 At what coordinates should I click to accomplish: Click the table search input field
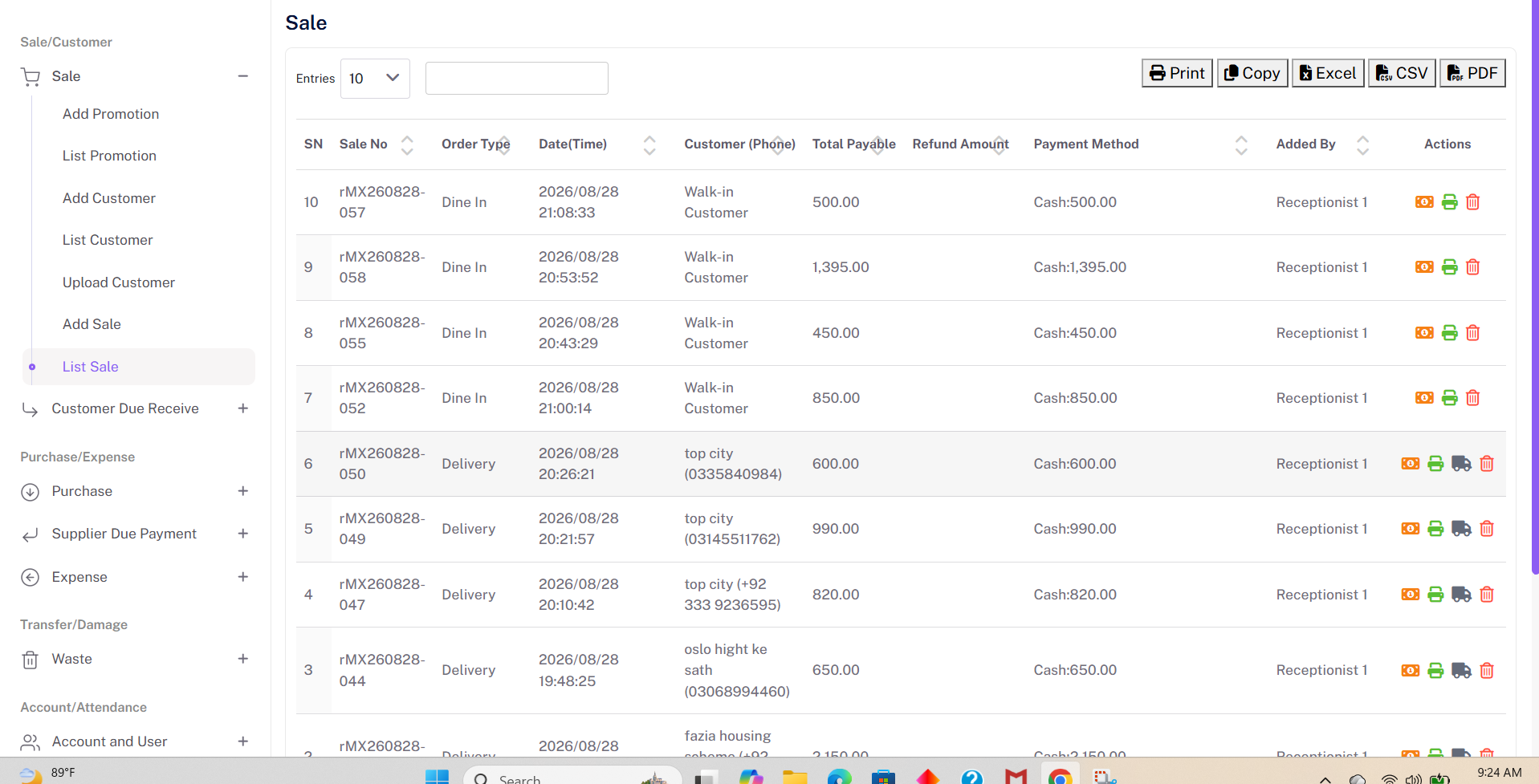coord(516,78)
